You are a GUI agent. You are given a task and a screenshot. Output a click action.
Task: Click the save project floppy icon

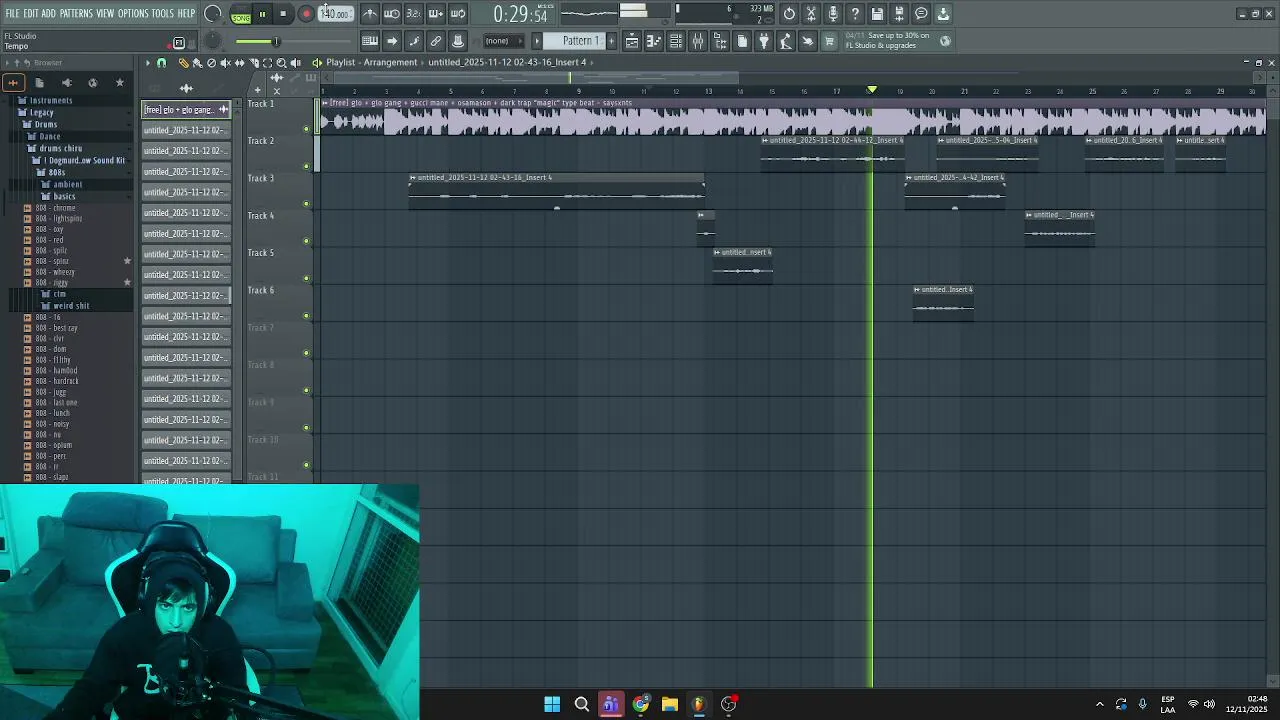coord(877,14)
